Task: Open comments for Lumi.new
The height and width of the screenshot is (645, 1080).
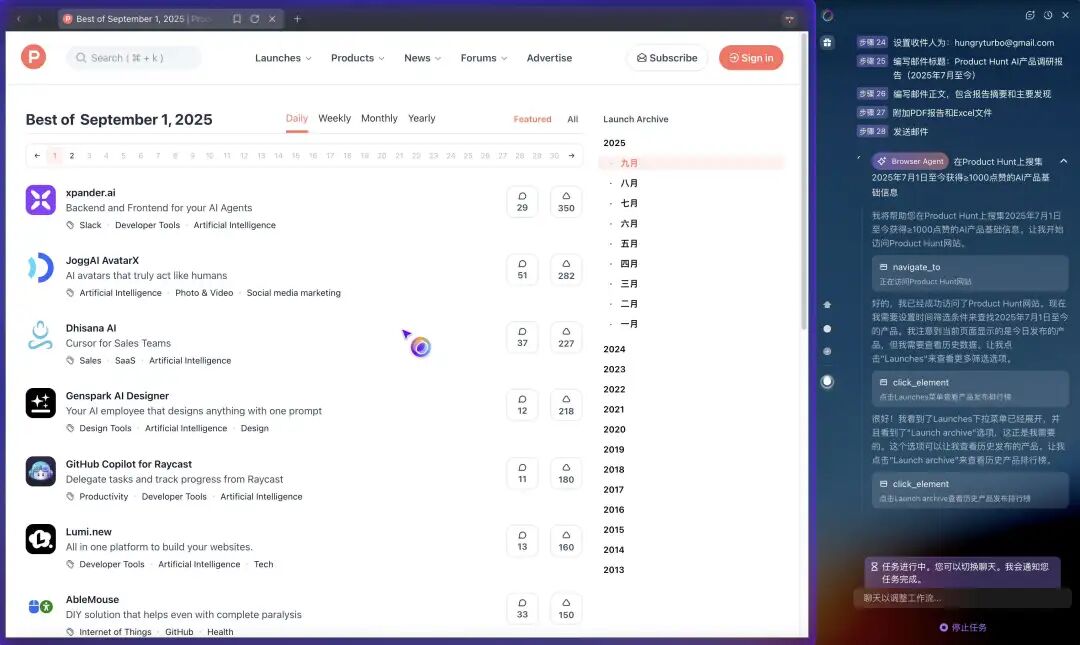Action: tap(522, 540)
